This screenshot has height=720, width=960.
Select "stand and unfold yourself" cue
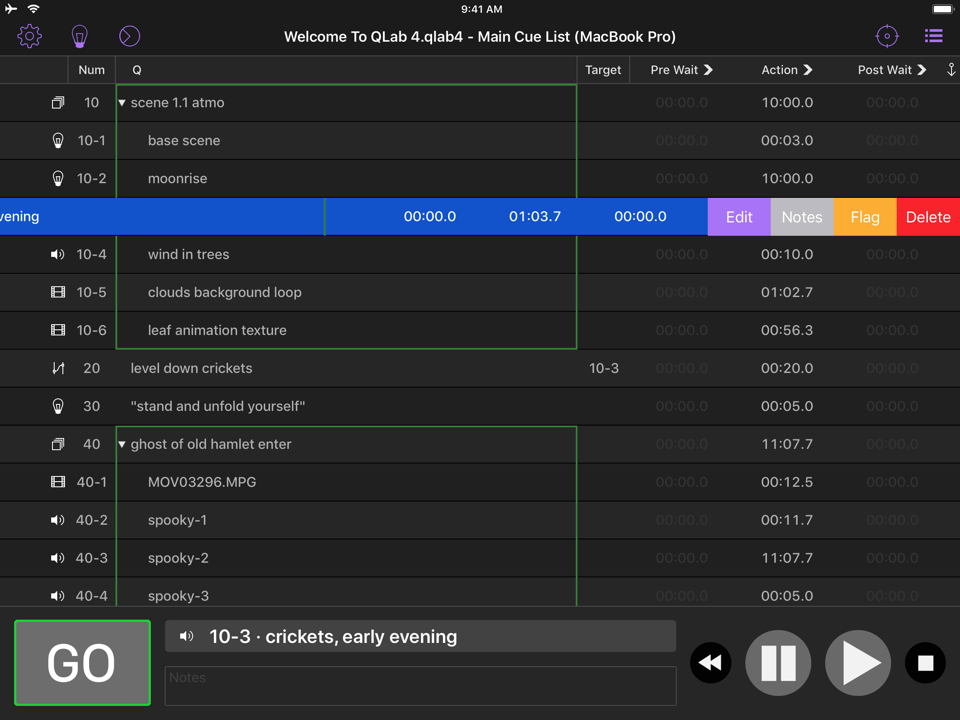coord(218,406)
